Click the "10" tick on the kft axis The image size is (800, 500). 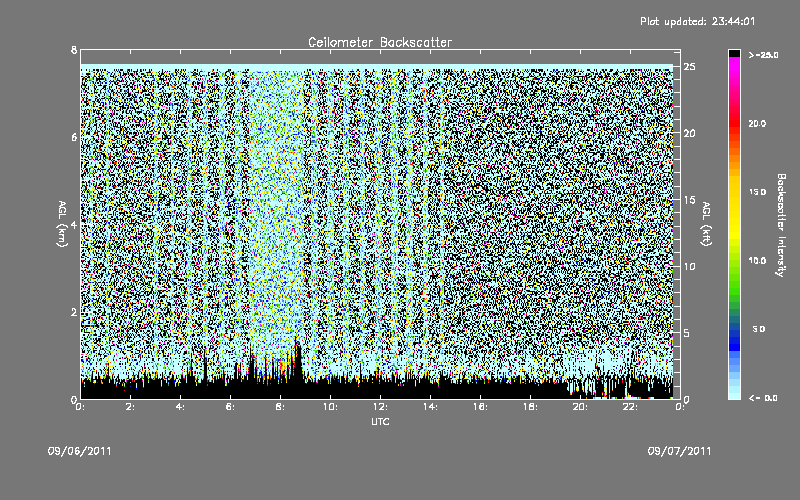tap(689, 266)
